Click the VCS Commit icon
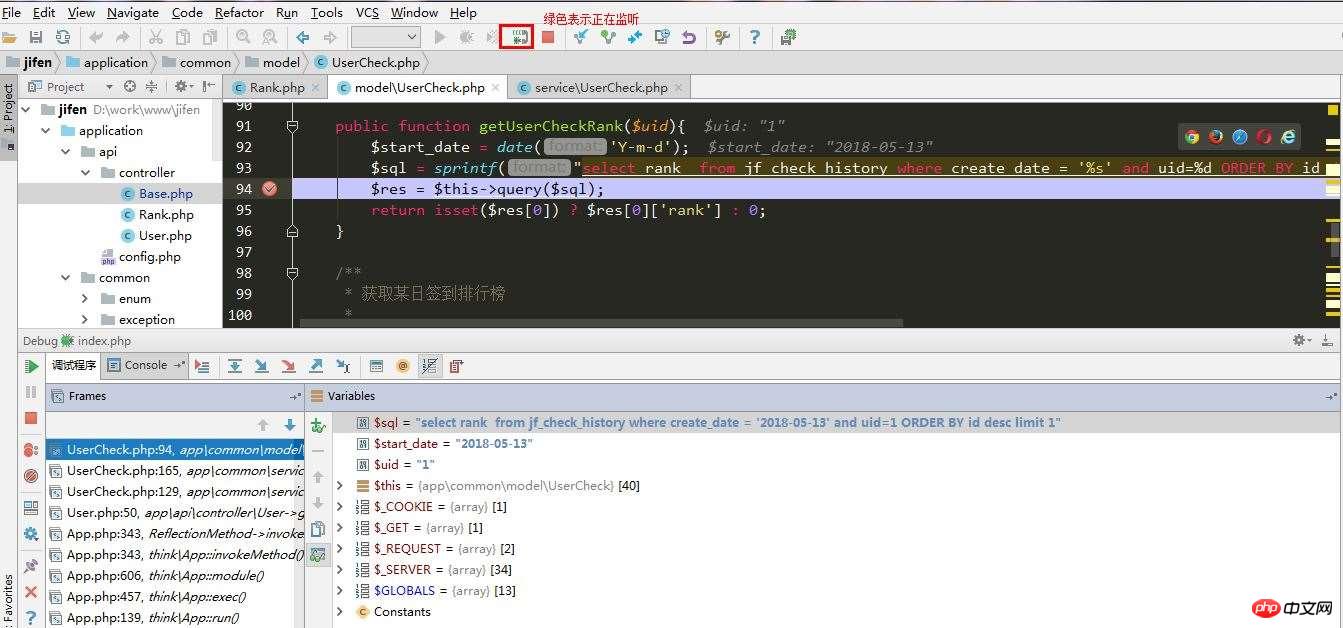Image resolution: width=1343 pixels, height=628 pixels. (608, 37)
